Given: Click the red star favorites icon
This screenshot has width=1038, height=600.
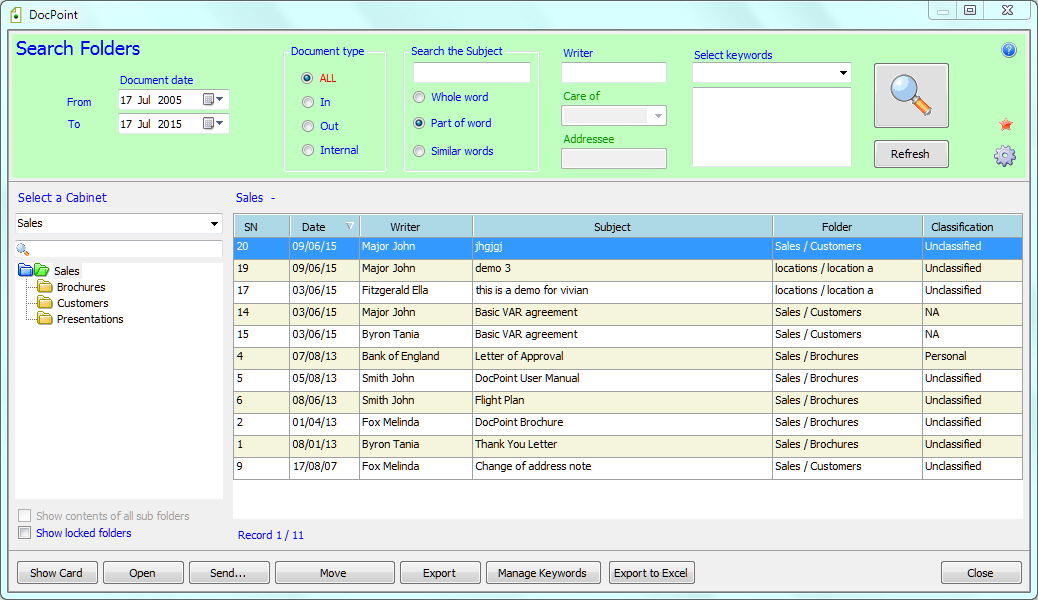Looking at the screenshot, I should [1006, 125].
